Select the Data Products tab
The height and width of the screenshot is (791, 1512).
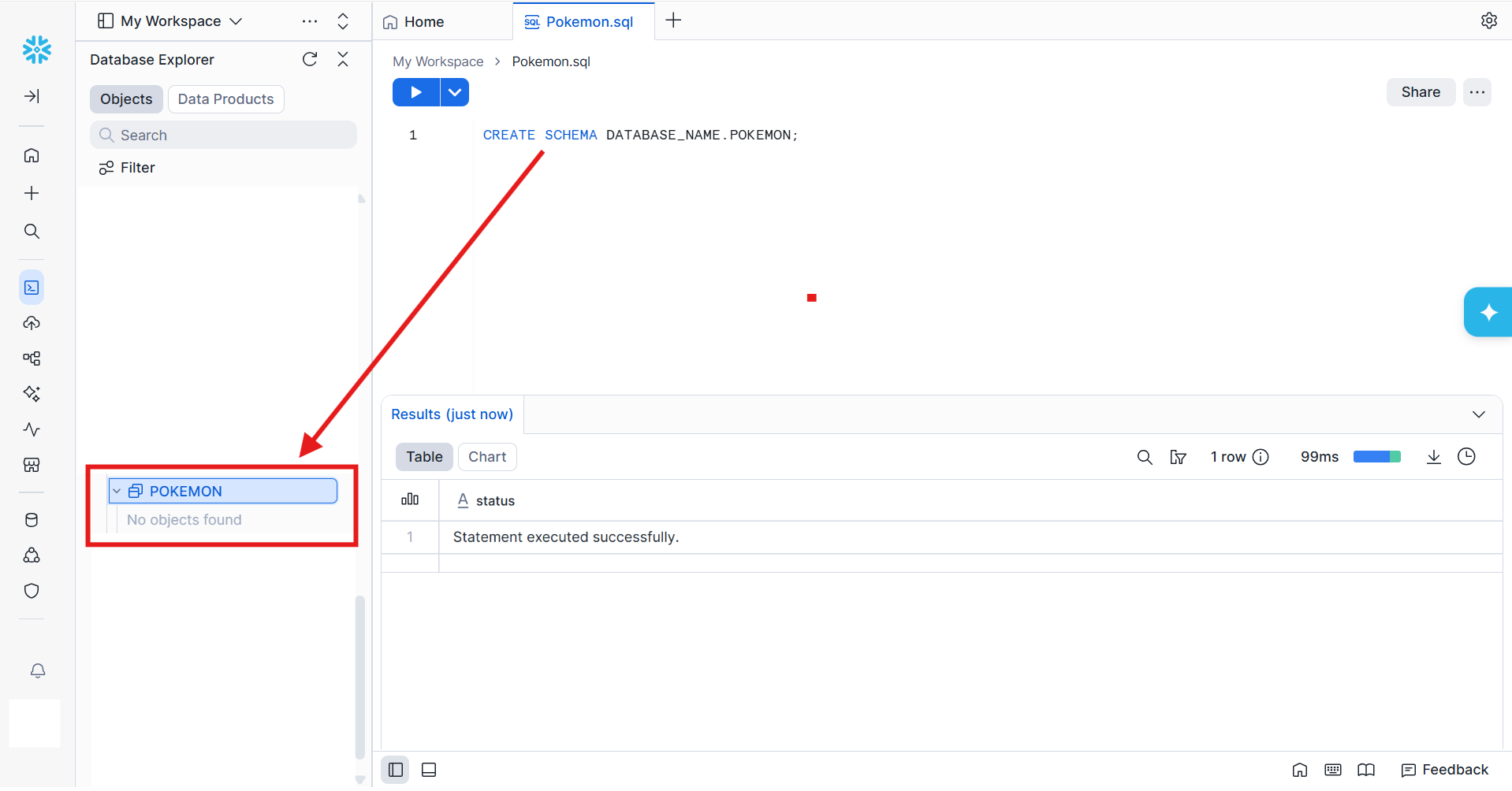(225, 99)
